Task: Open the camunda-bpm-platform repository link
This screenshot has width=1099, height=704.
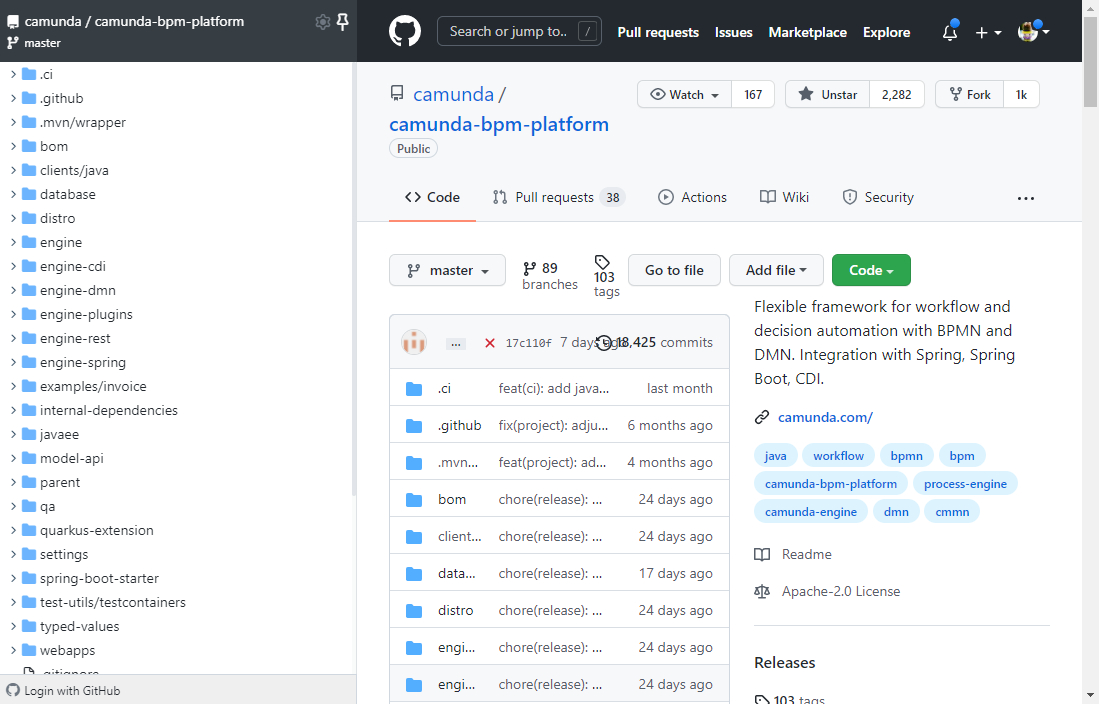Action: [x=499, y=124]
